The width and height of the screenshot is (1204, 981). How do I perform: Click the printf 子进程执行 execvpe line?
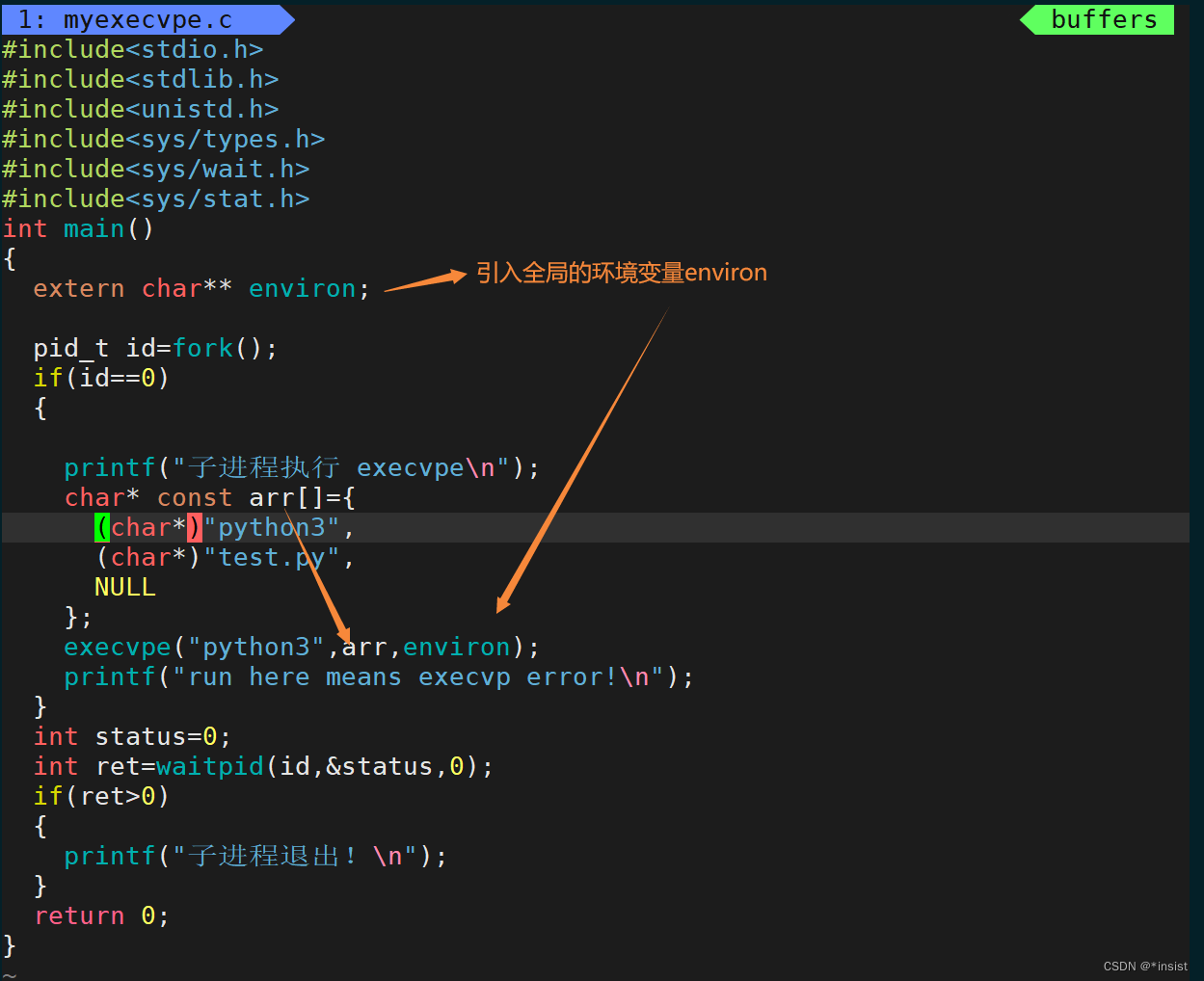[302, 467]
